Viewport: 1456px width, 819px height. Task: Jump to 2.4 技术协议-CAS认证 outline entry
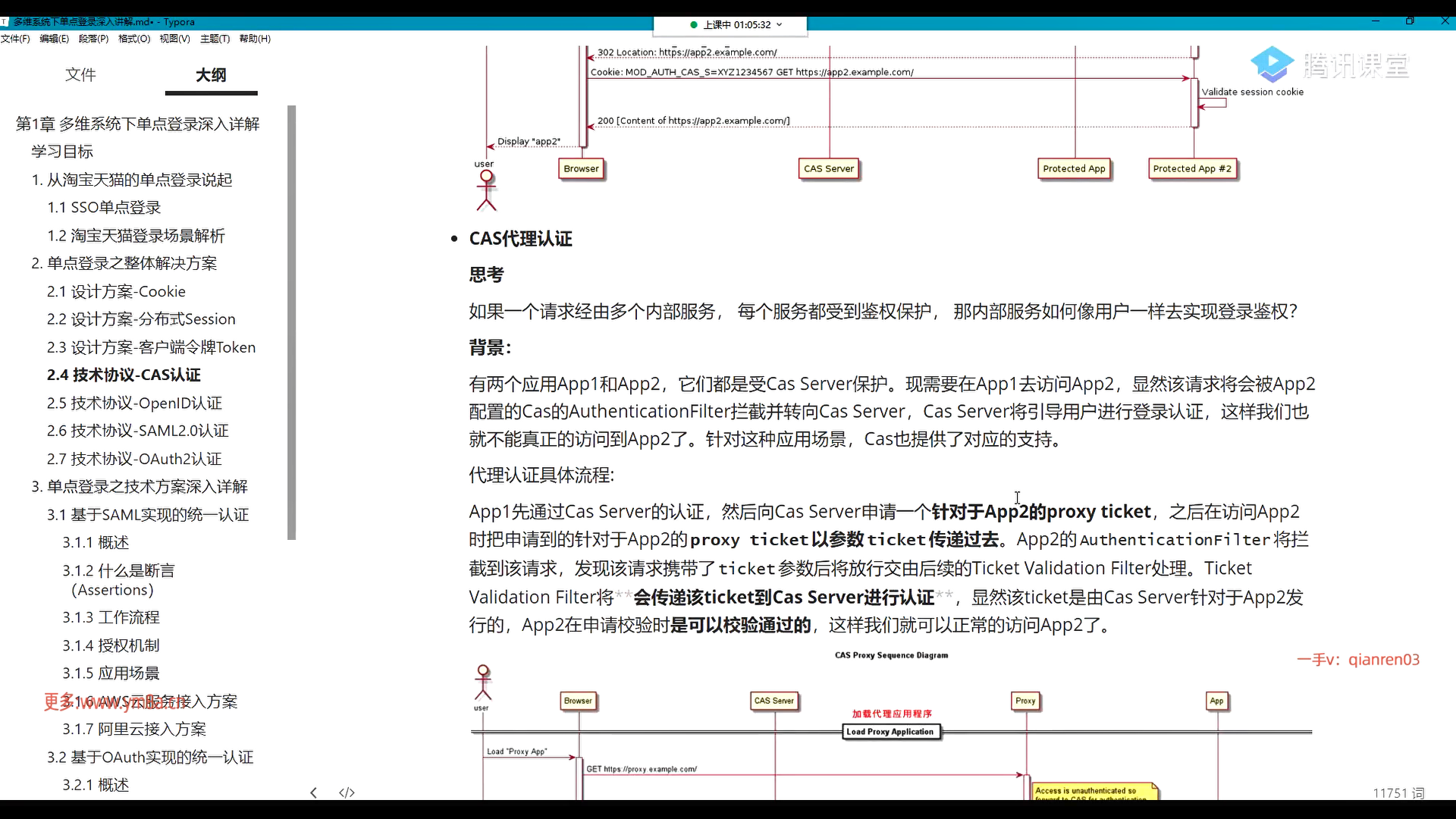[x=124, y=375]
